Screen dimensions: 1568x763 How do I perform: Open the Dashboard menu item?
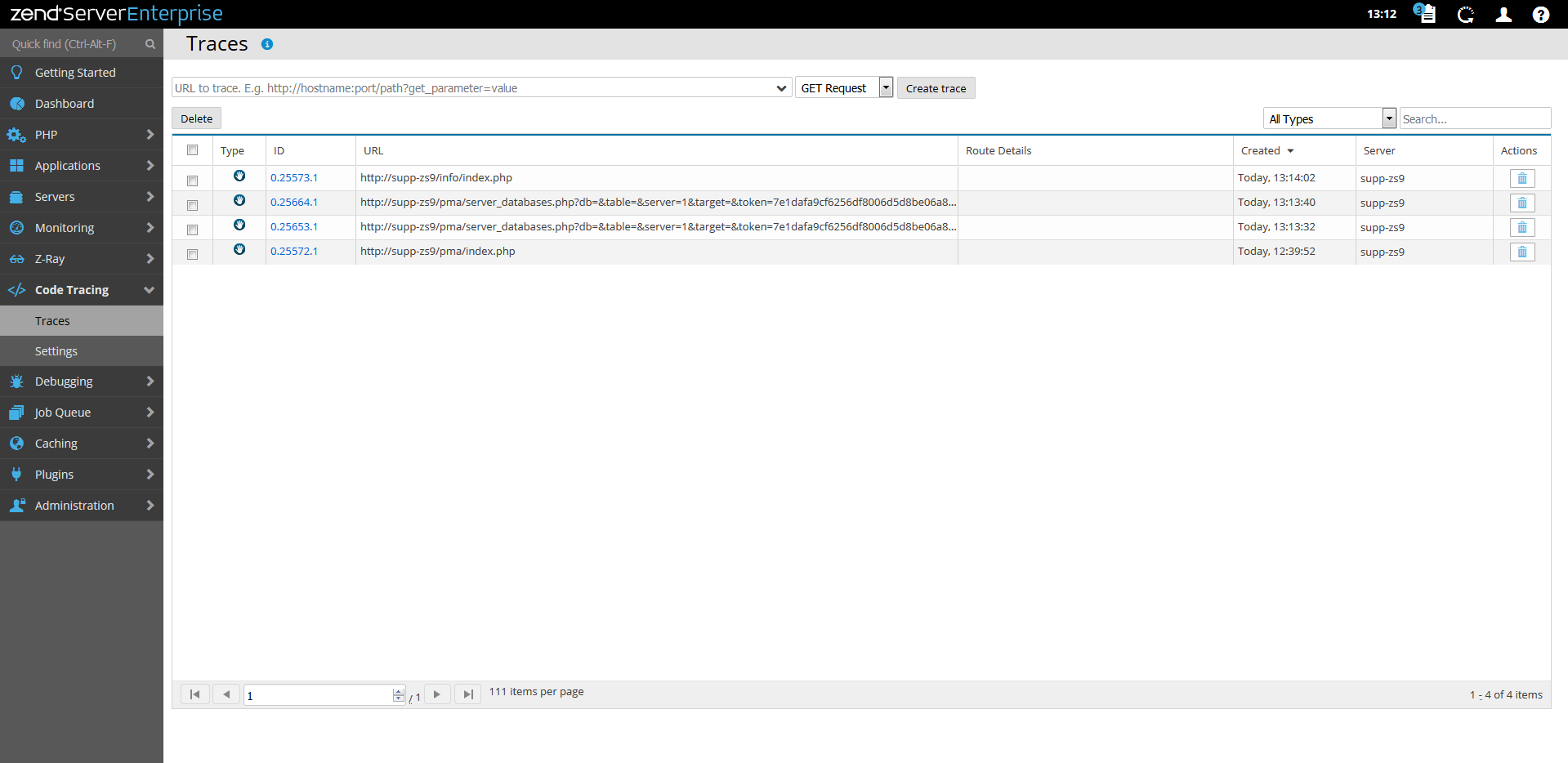(65, 104)
